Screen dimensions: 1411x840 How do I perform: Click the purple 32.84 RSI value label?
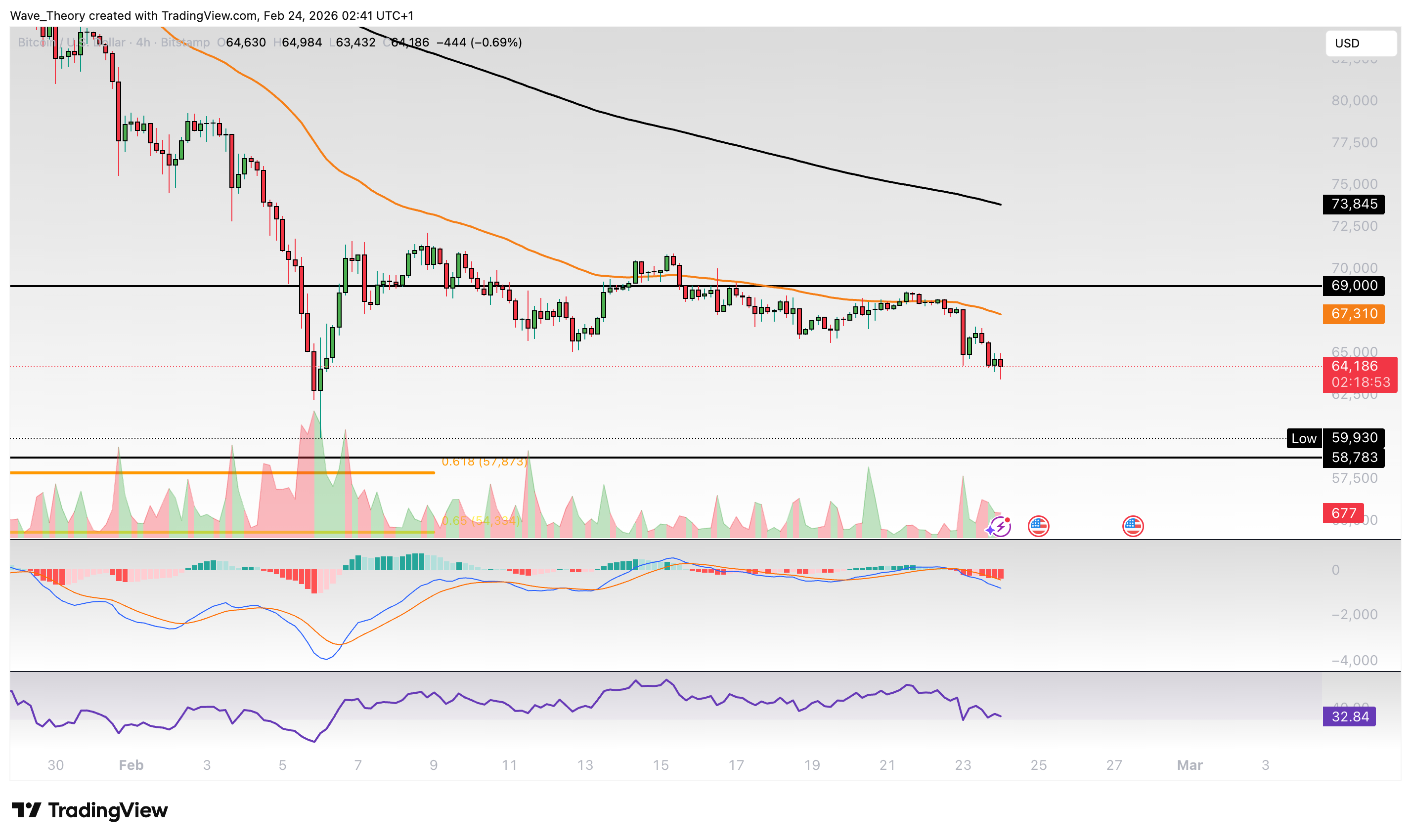[x=1349, y=716]
